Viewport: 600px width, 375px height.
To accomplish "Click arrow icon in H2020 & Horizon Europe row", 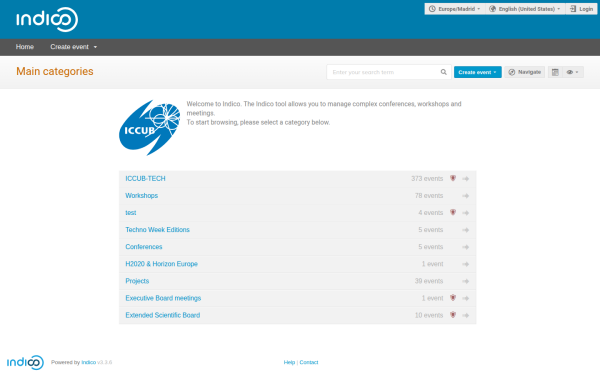I will tap(466, 264).
